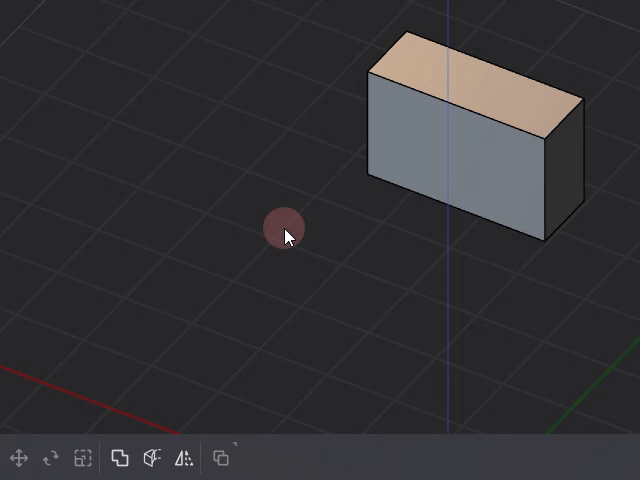Click the box's top-left back corner vertex
Viewport: 640px width, 480px height.
tap(407, 32)
